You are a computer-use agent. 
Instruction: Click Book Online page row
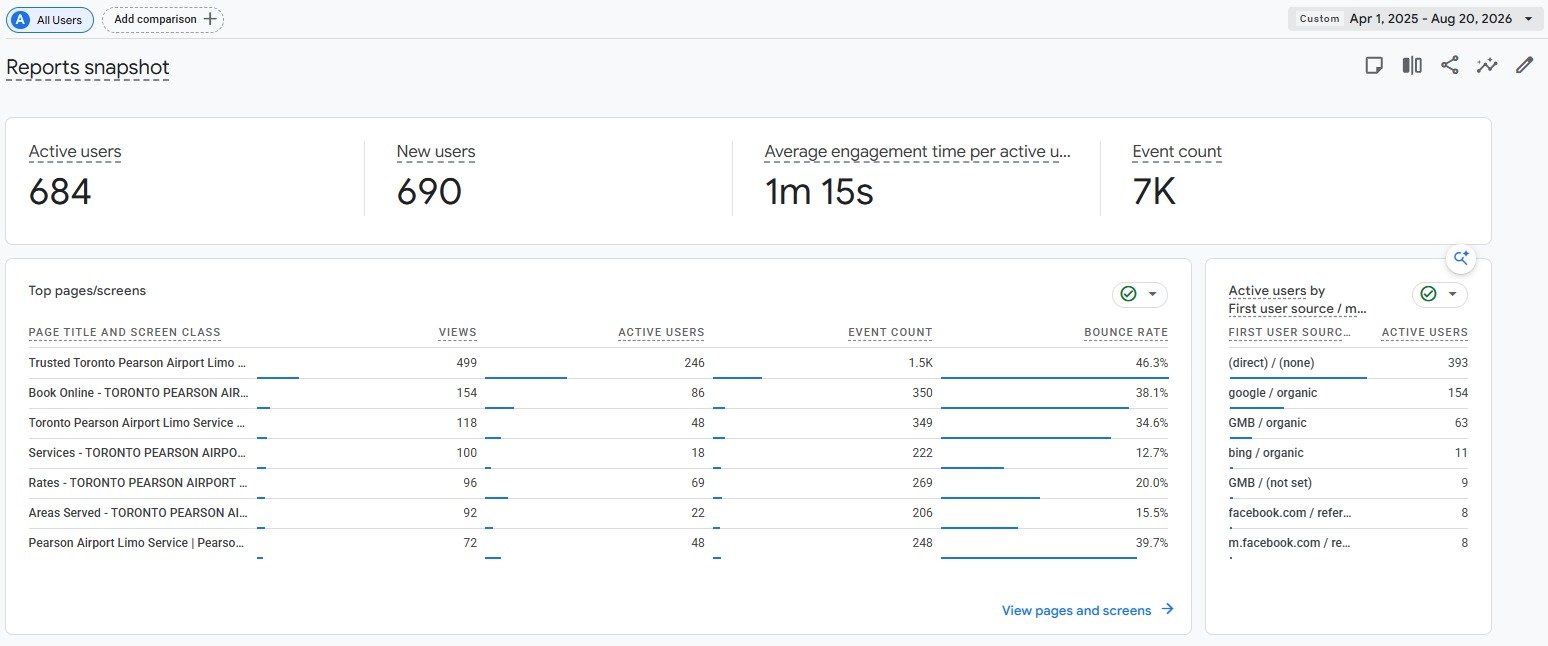pyautogui.click(x=598, y=393)
